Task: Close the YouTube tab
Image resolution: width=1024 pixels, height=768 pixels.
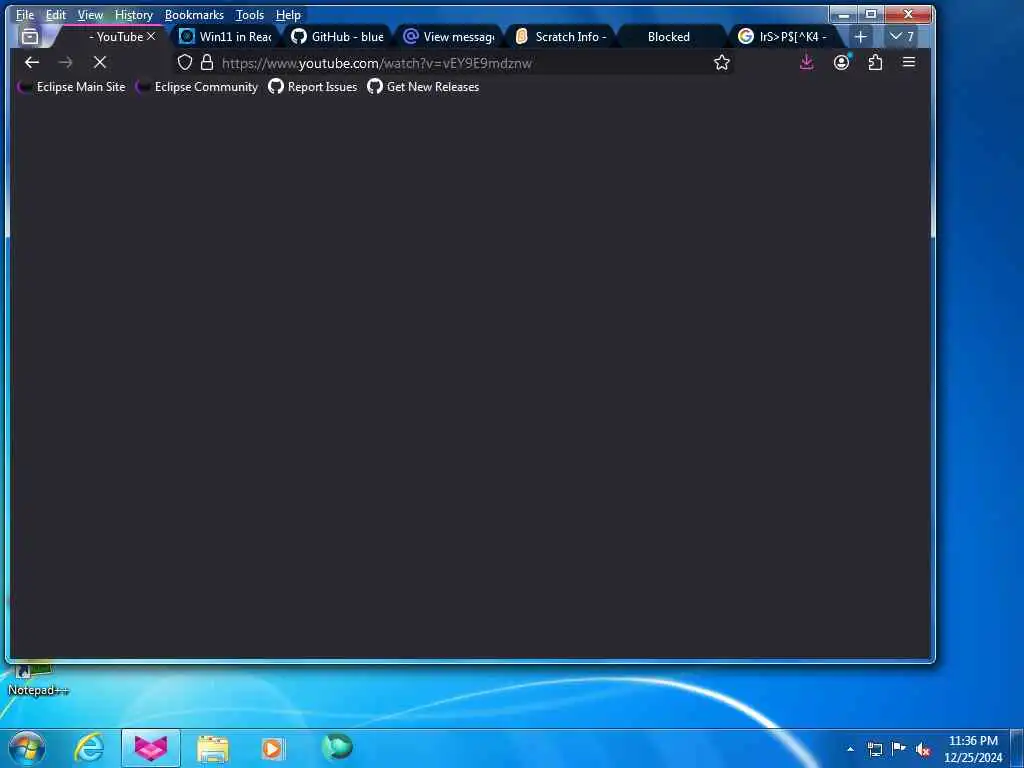Action: [x=152, y=37]
